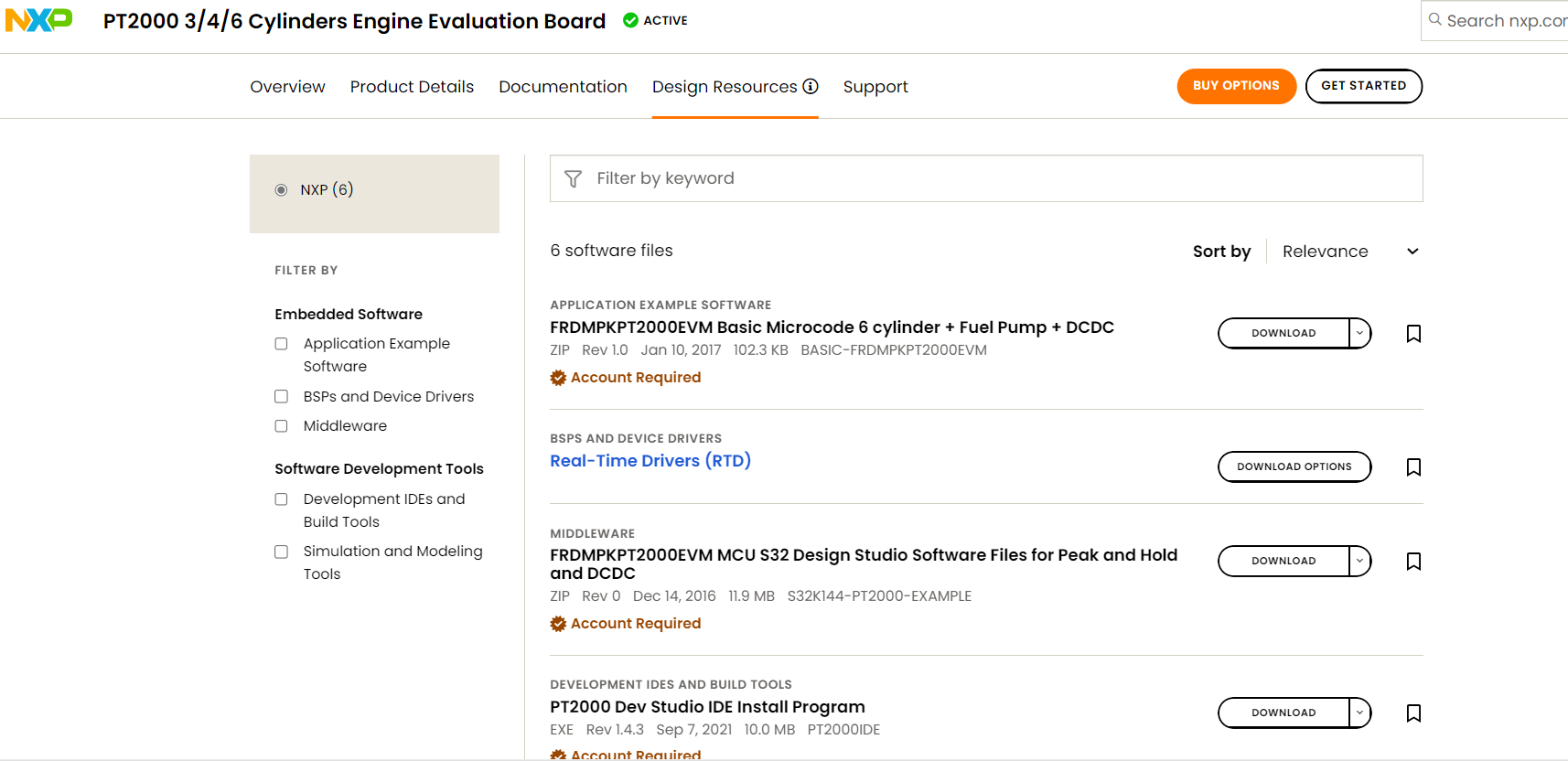The image size is (1568, 761).
Task: Bookmark the PT2000 Dev Studio IDE entry
Action: 1413,713
